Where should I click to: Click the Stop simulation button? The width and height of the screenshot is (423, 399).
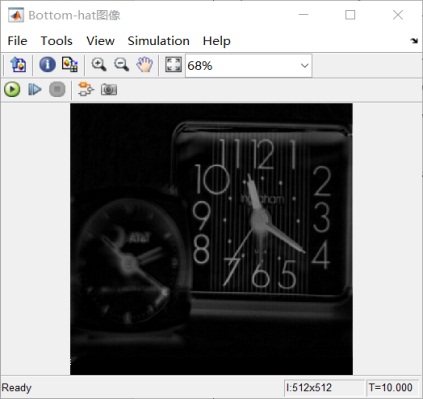coord(57,89)
